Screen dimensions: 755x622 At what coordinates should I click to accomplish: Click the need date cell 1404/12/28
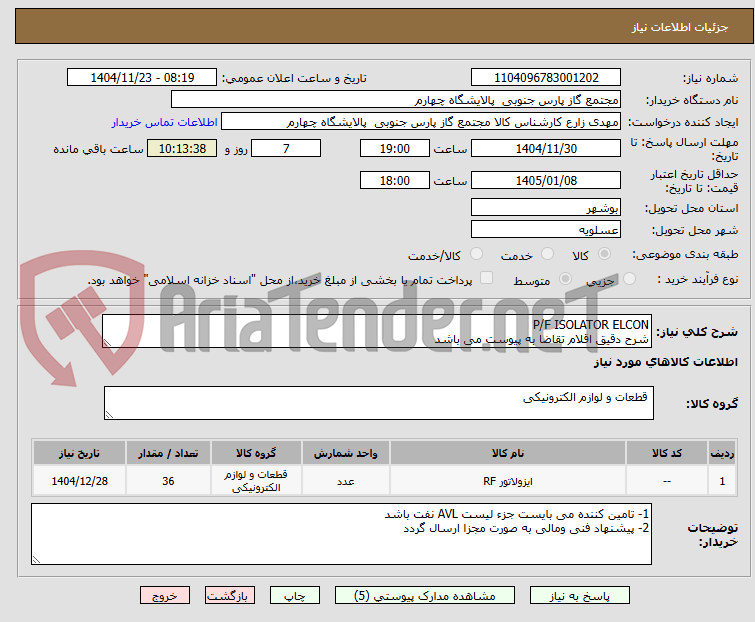coord(79,480)
